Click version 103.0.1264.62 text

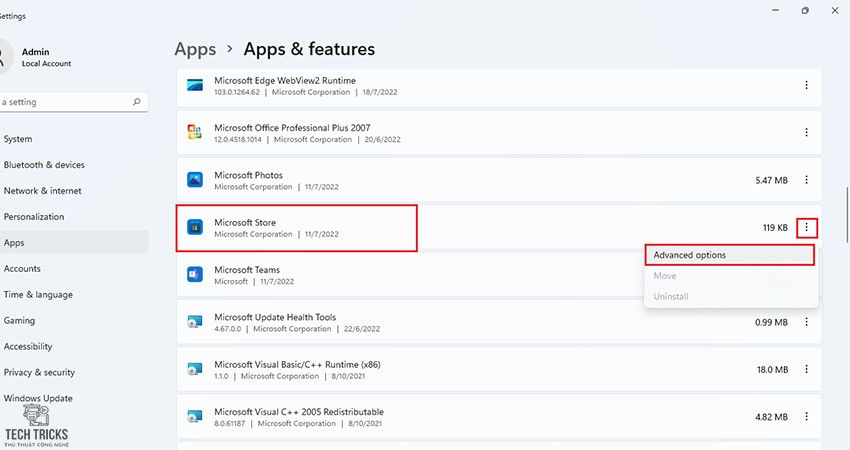[236, 92]
